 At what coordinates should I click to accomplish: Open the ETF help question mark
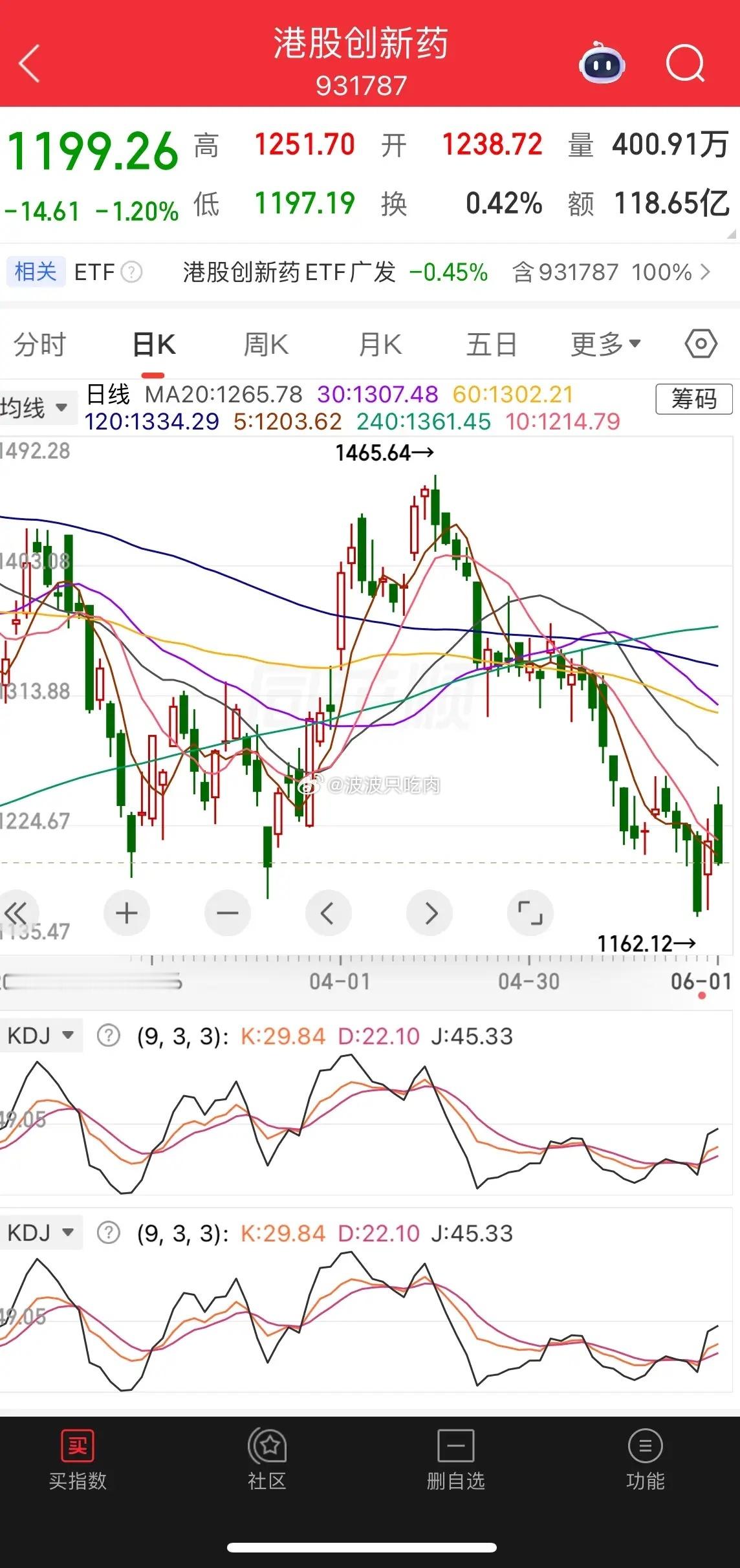(131, 272)
